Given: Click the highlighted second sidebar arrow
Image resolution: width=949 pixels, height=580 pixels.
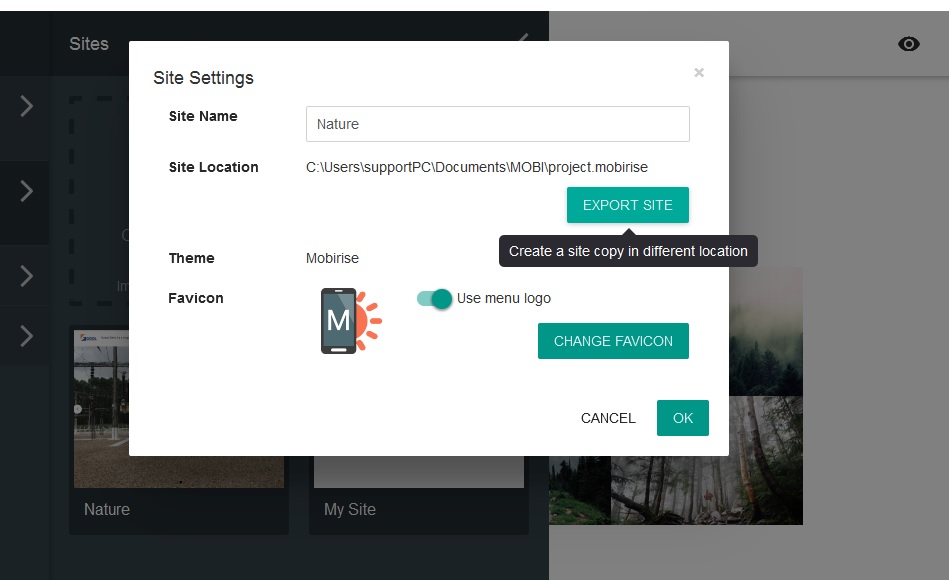Looking at the screenshot, I should 25,190.
